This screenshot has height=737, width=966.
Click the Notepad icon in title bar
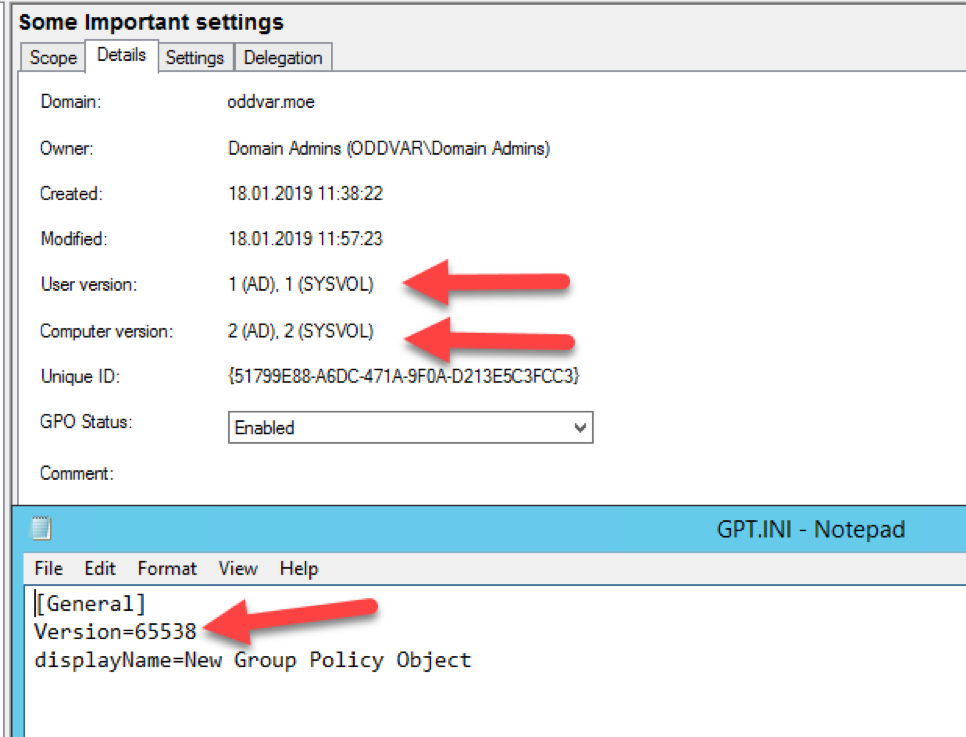41,528
